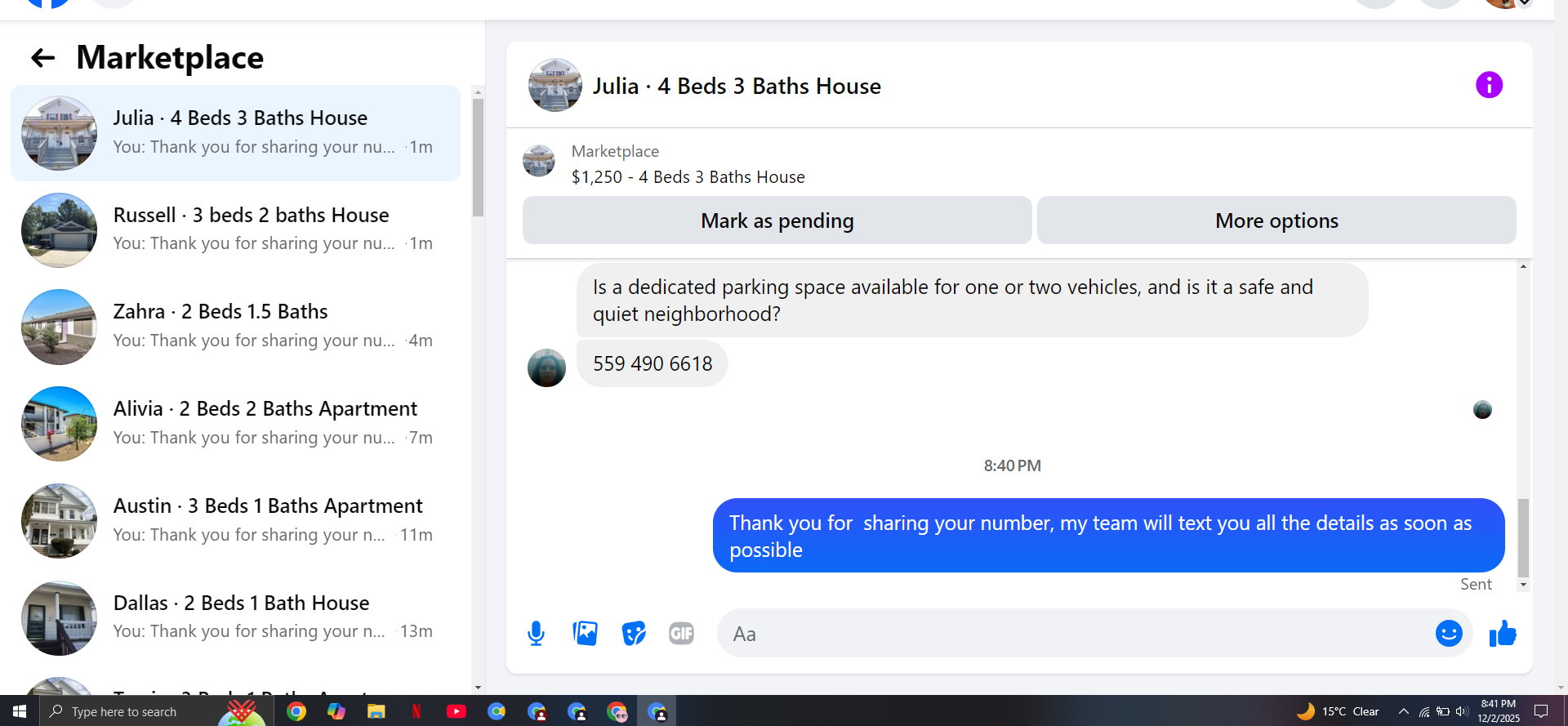Open Alivia 2 Beds 2 Baths Apartment chat
The image size is (1568, 726).
[x=235, y=423]
